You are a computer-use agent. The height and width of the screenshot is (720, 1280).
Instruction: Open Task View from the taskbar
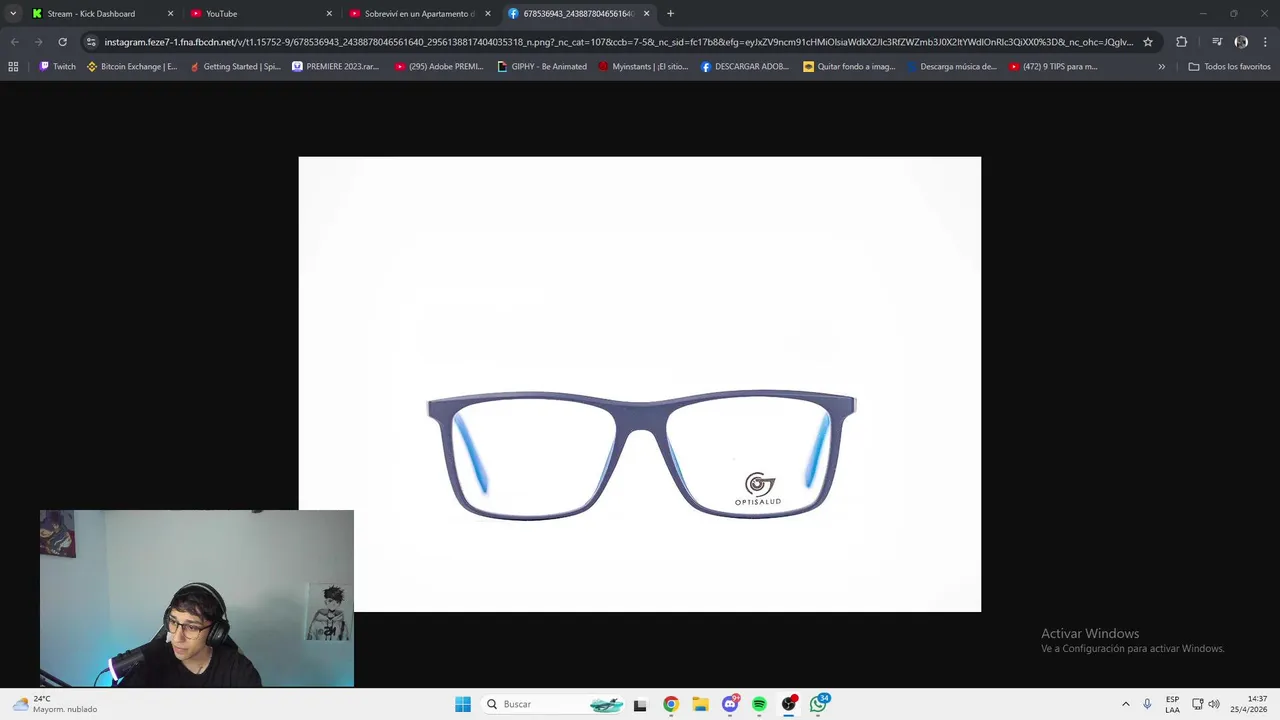pos(640,704)
